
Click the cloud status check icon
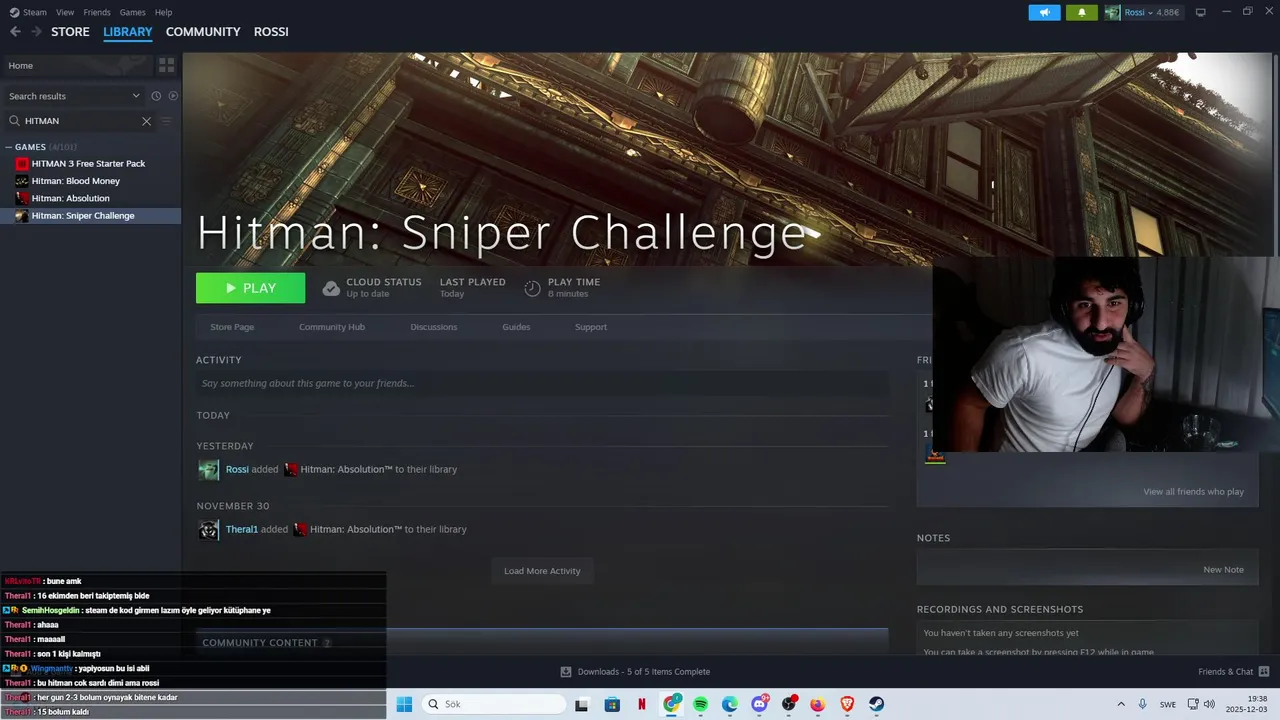coord(331,288)
